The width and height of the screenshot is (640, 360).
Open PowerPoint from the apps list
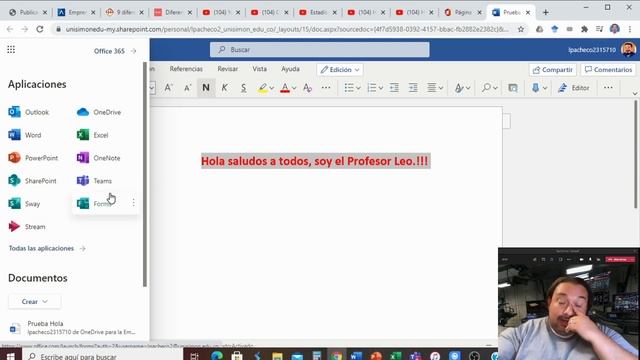[33, 158]
